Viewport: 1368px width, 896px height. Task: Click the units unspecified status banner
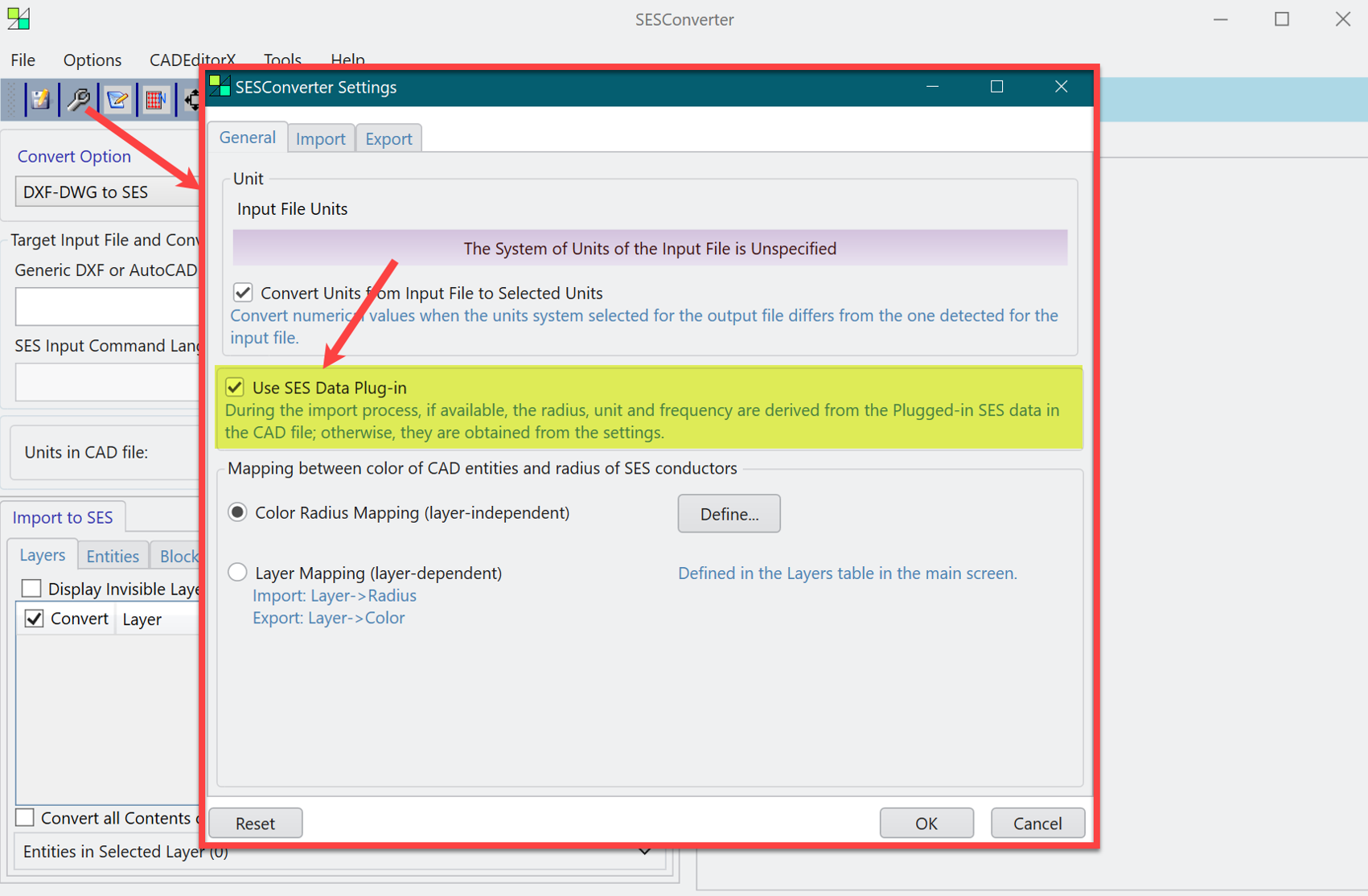[x=650, y=249]
